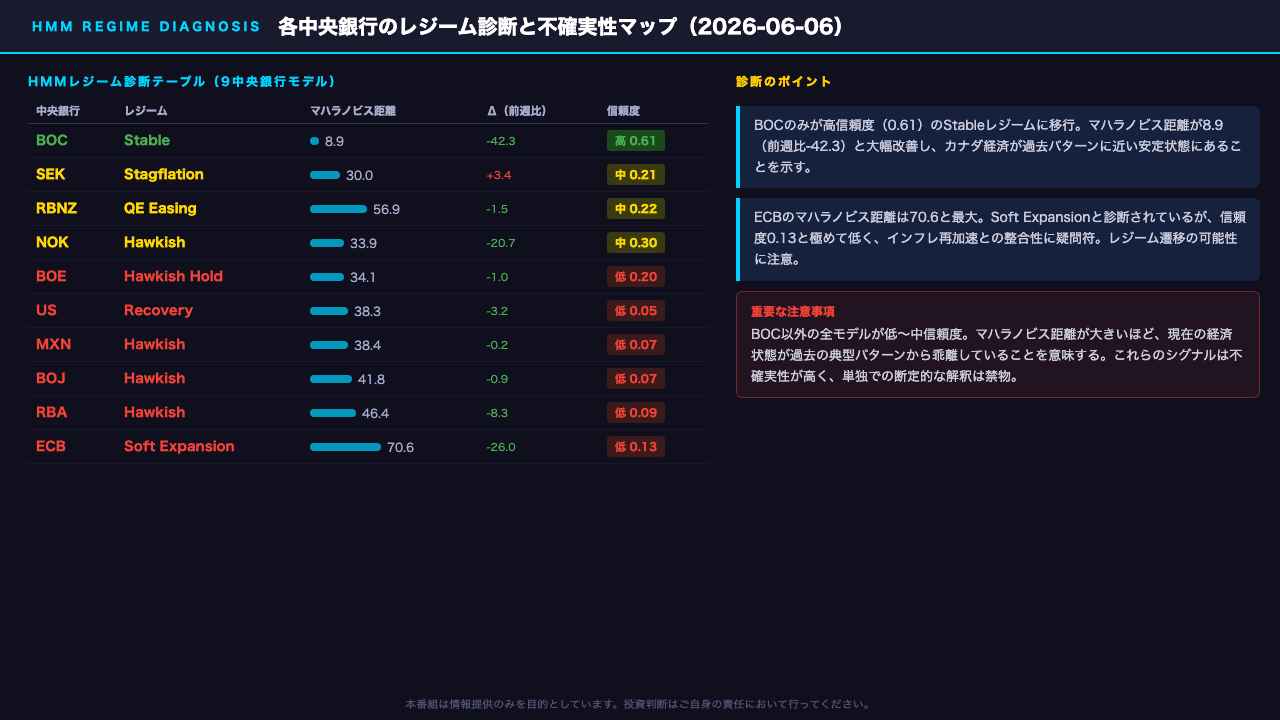Click the 低 0.20 confidence badge
Image resolution: width=1280 pixels, height=720 pixels.
[636, 277]
